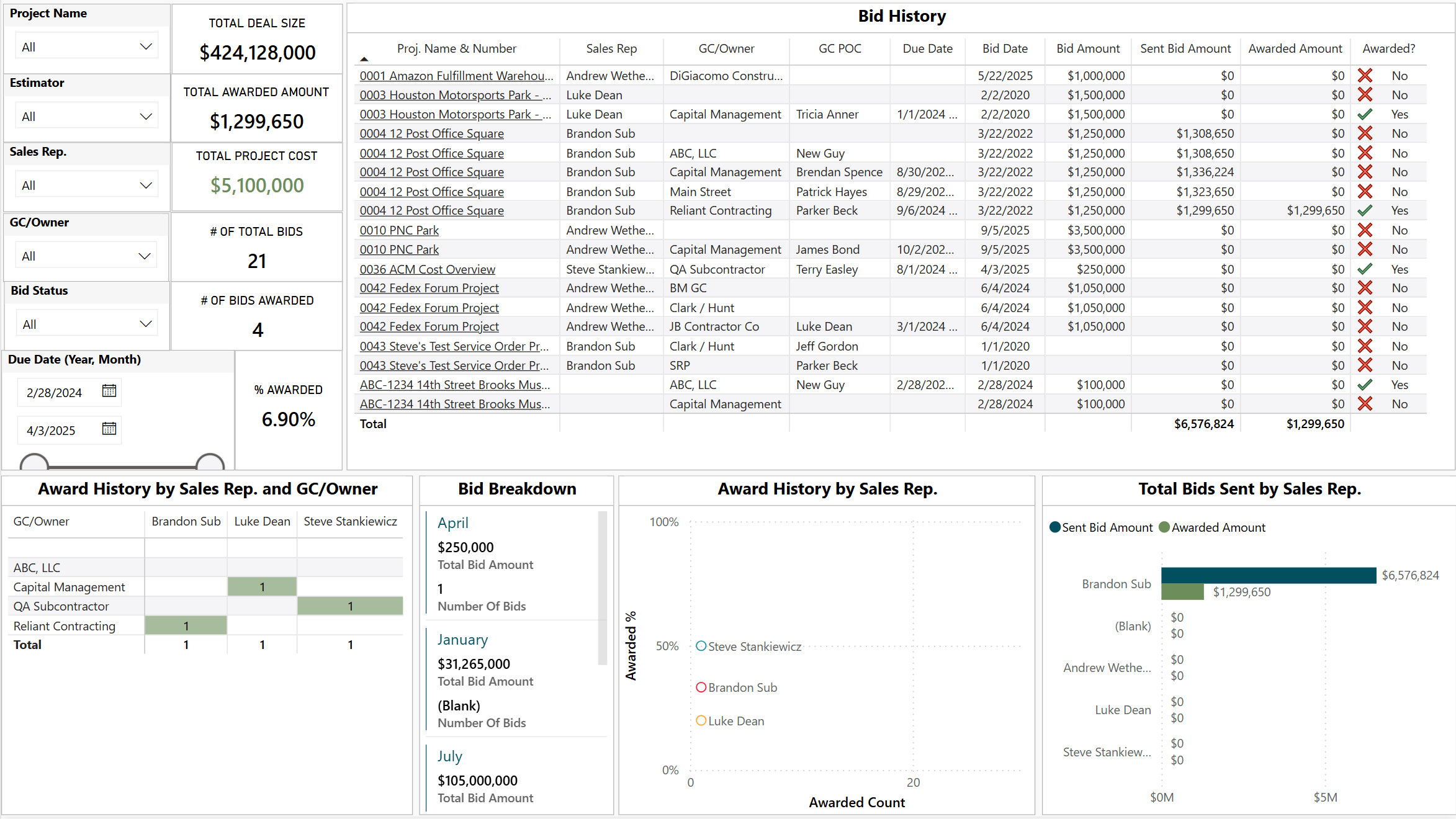Open 0036 ACM Cost Overview link

click(x=427, y=269)
